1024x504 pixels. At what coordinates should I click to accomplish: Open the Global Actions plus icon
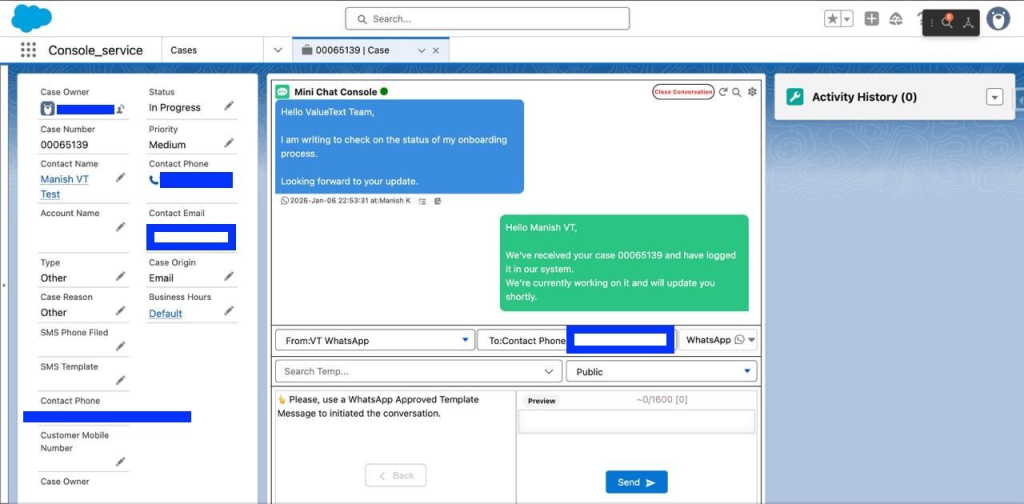871,19
